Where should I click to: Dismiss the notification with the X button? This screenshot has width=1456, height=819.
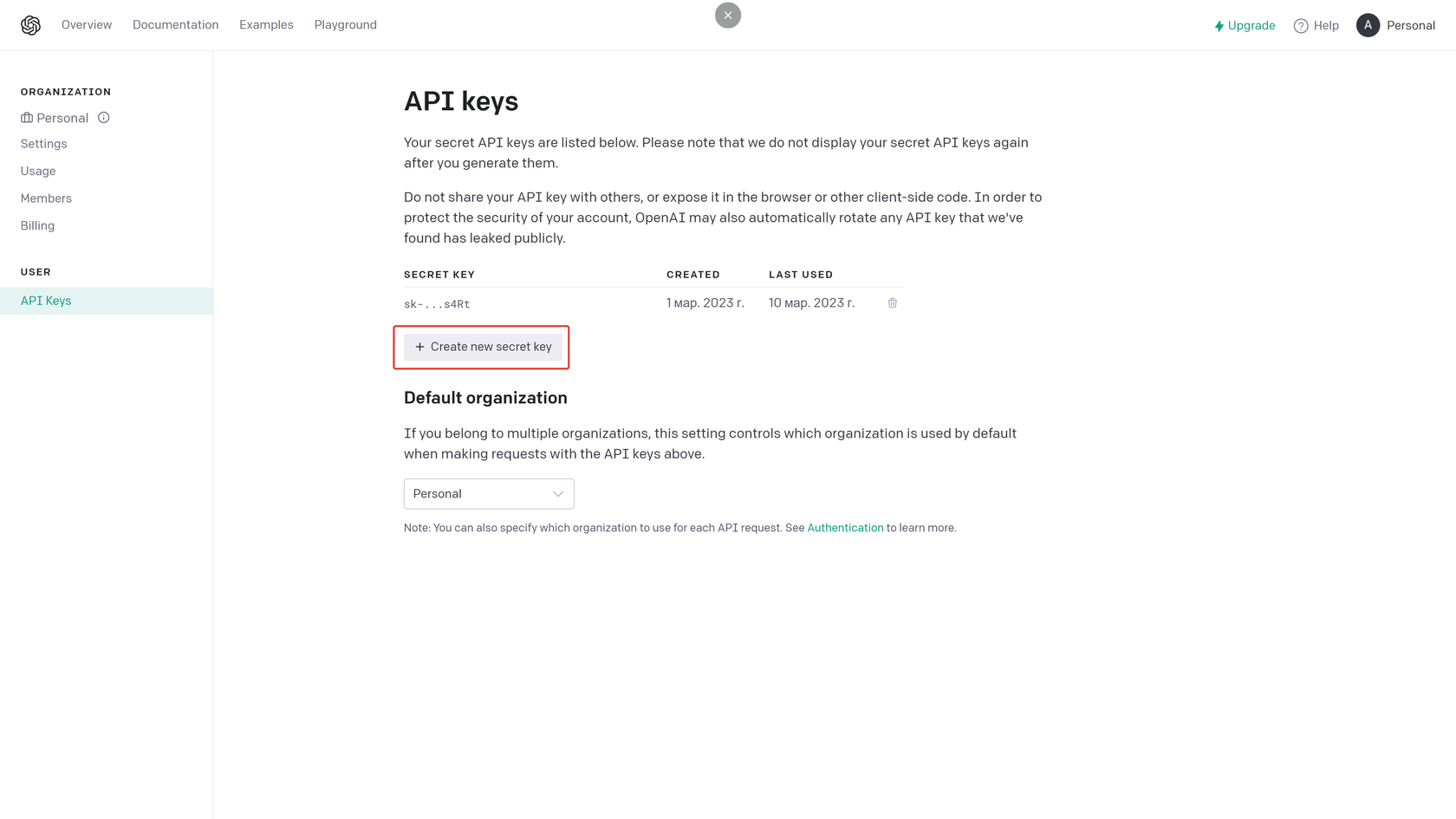(727, 15)
